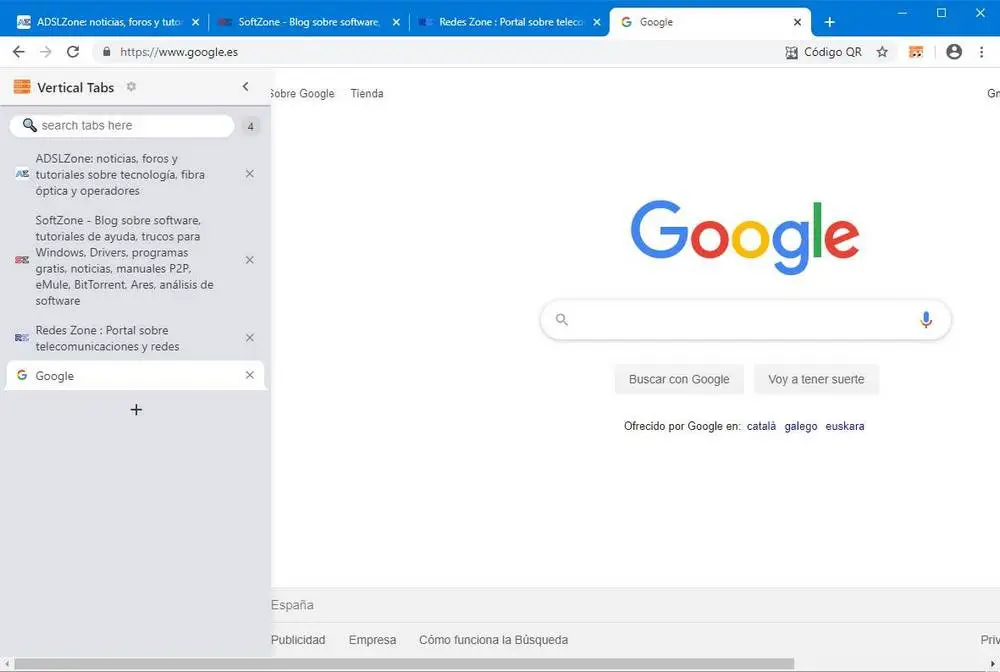
Task: Switch Google language to galego
Action: click(800, 426)
